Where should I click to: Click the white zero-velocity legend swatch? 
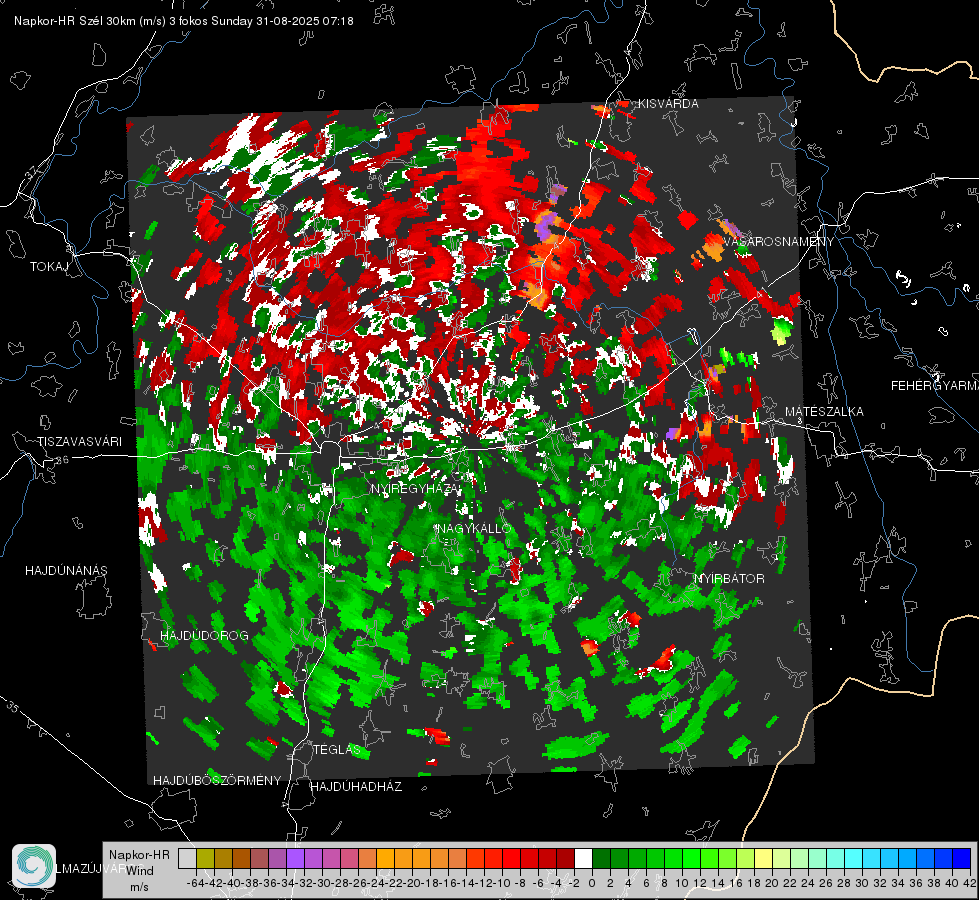coord(583,858)
